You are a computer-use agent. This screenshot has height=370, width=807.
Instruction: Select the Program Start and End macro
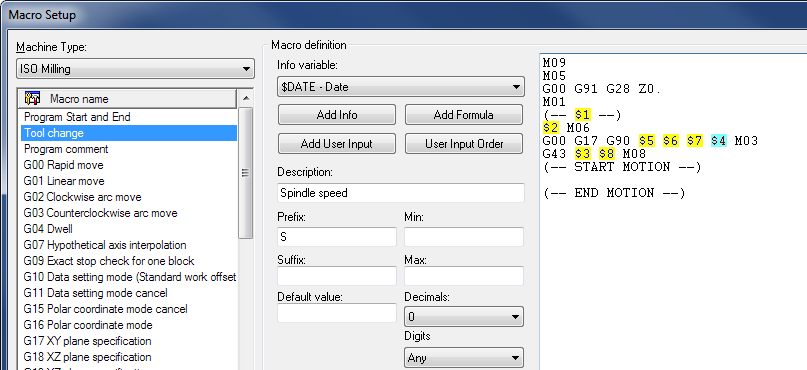point(129,117)
